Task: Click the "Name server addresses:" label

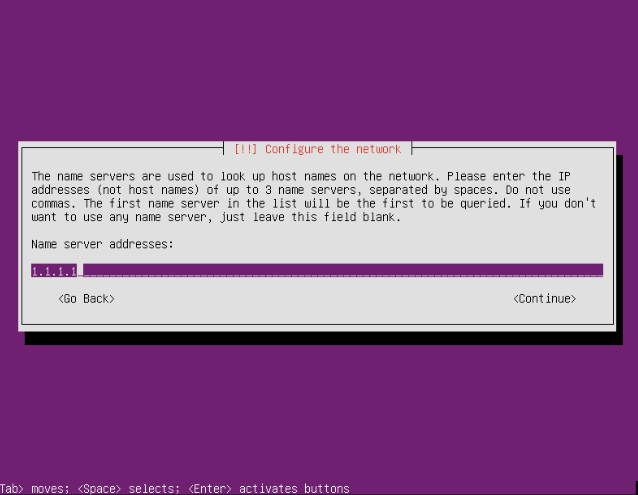Action: pos(102,244)
